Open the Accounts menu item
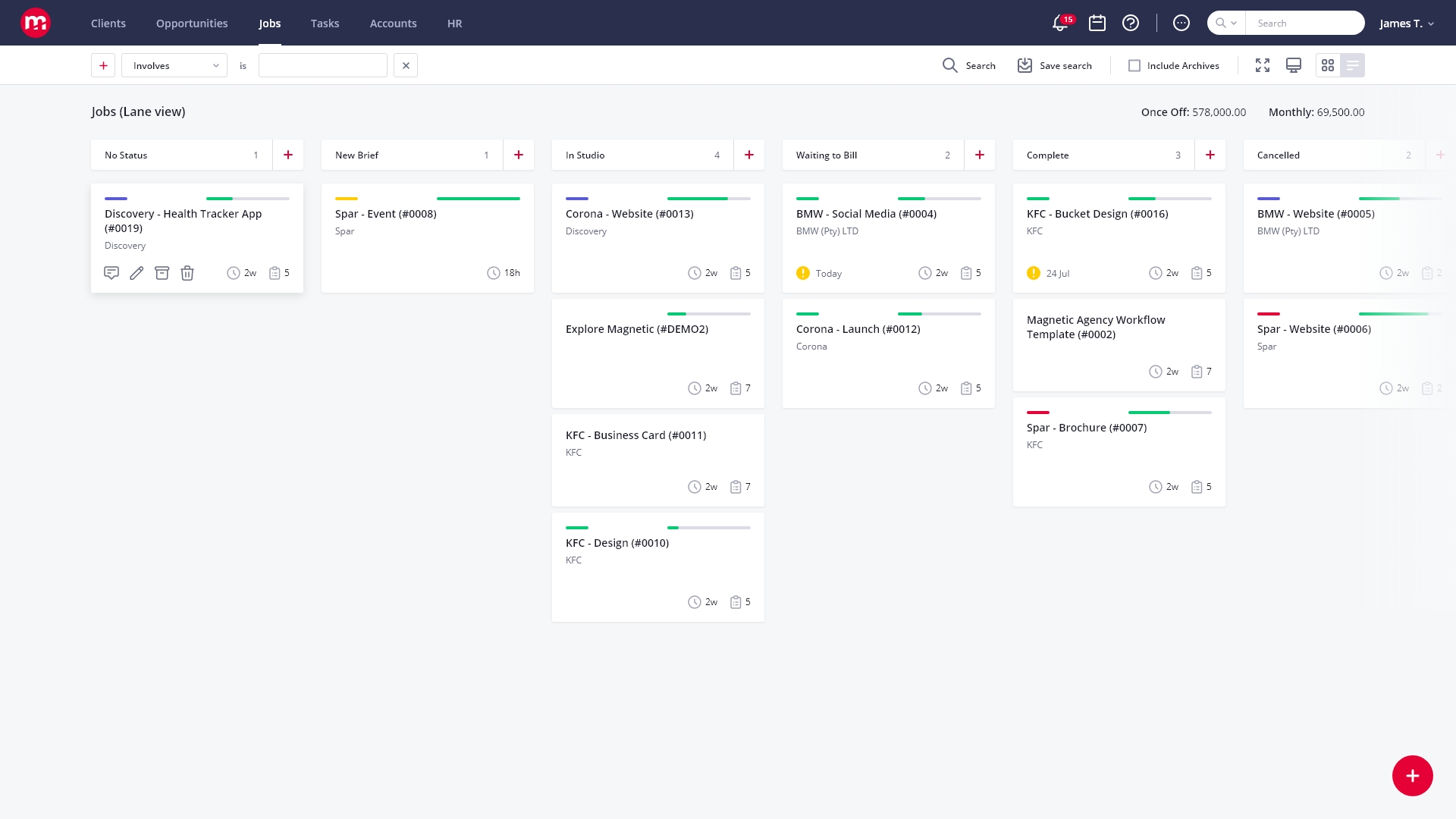Screen dimensions: 1456x819 pyautogui.click(x=393, y=24)
